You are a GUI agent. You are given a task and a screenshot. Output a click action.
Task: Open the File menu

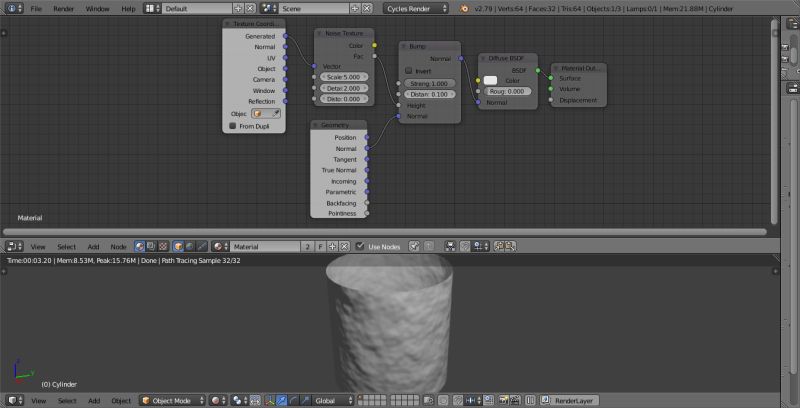(36, 9)
